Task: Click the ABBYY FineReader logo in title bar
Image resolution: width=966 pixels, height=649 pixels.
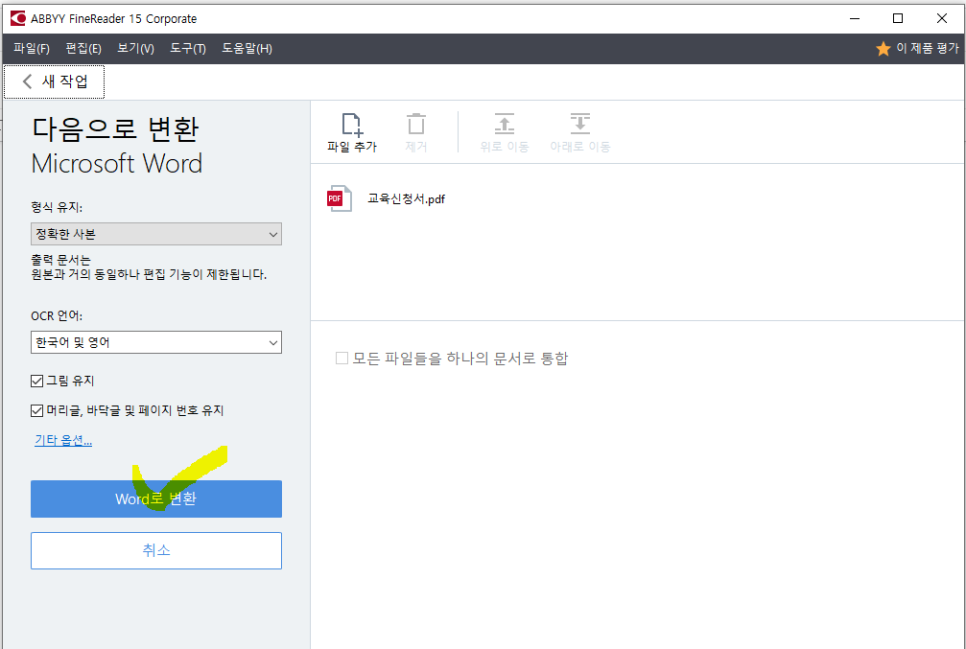Action: [x=18, y=18]
